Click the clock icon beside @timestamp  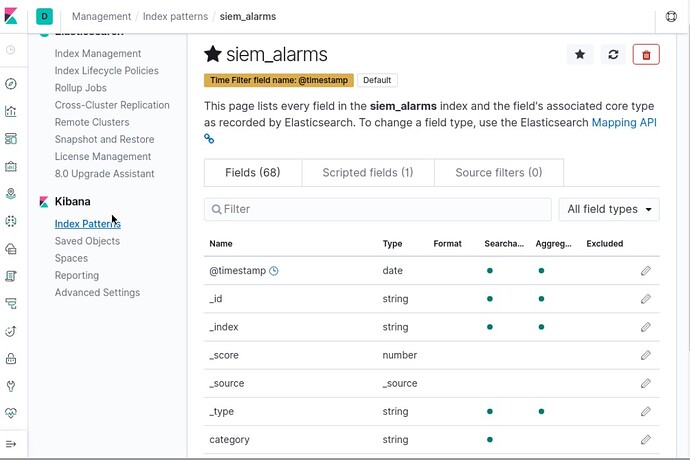(274, 271)
